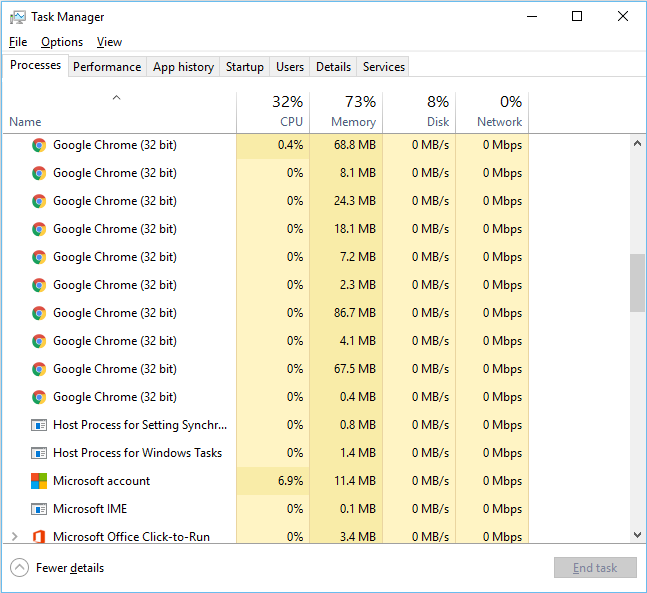
Task: Click the 6.9% CPU value
Action: tap(290, 481)
